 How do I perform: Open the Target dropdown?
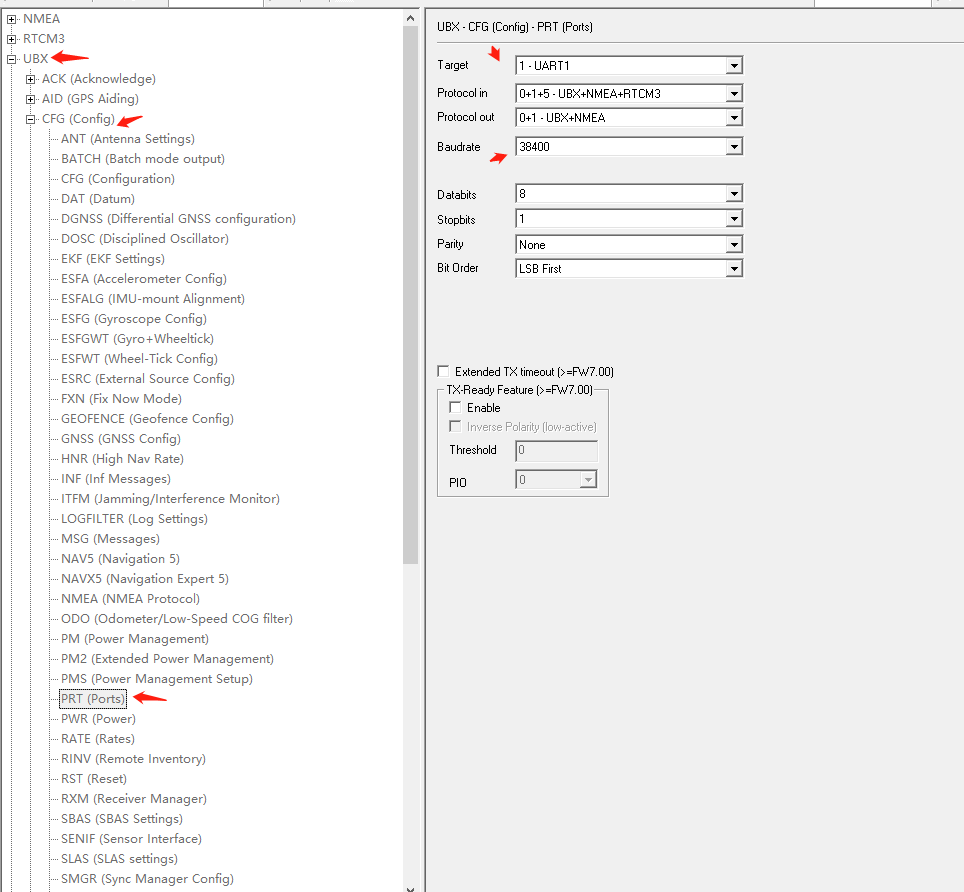click(736, 65)
